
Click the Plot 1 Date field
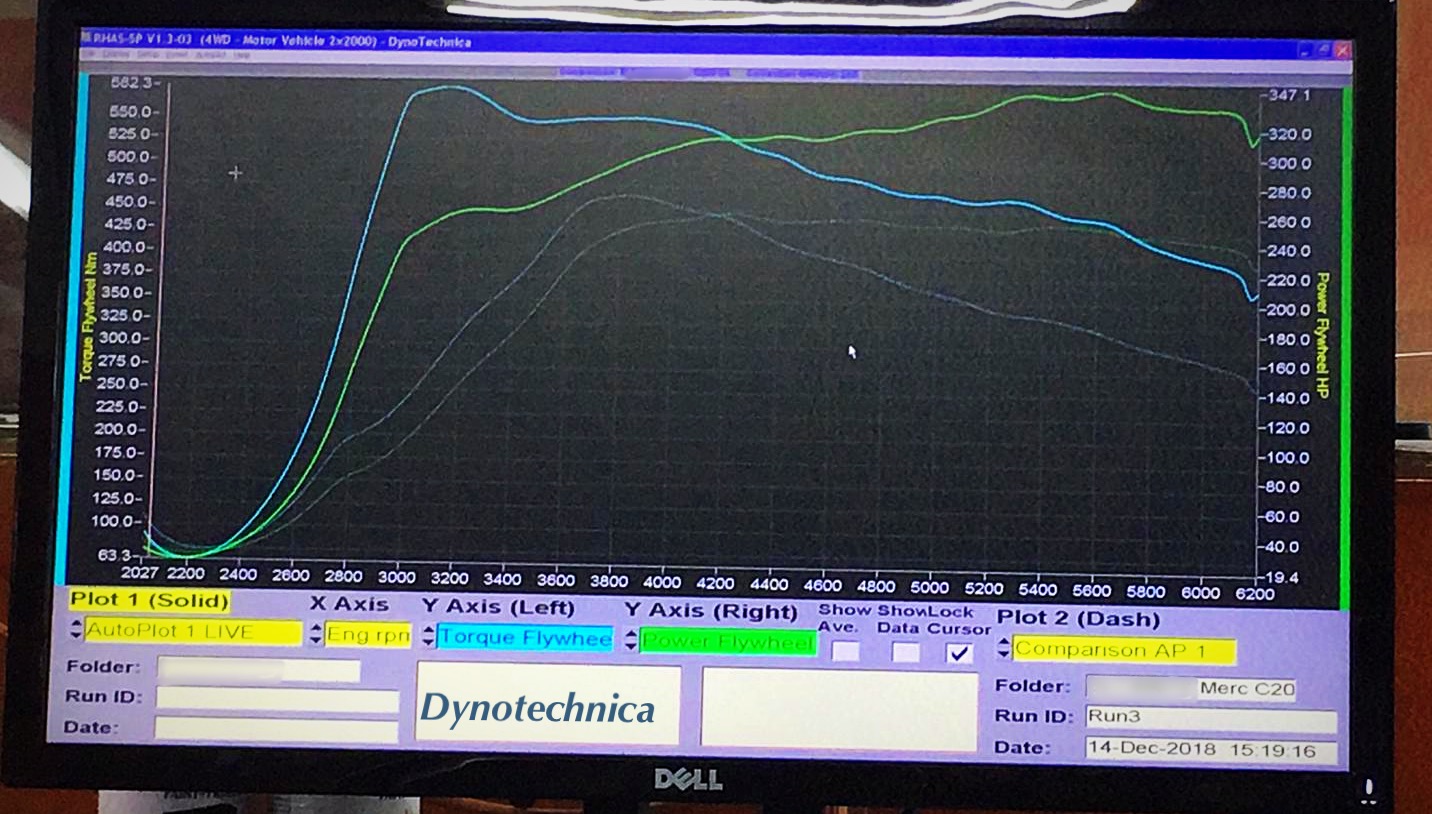pyautogui.click(x=276, y=730)
